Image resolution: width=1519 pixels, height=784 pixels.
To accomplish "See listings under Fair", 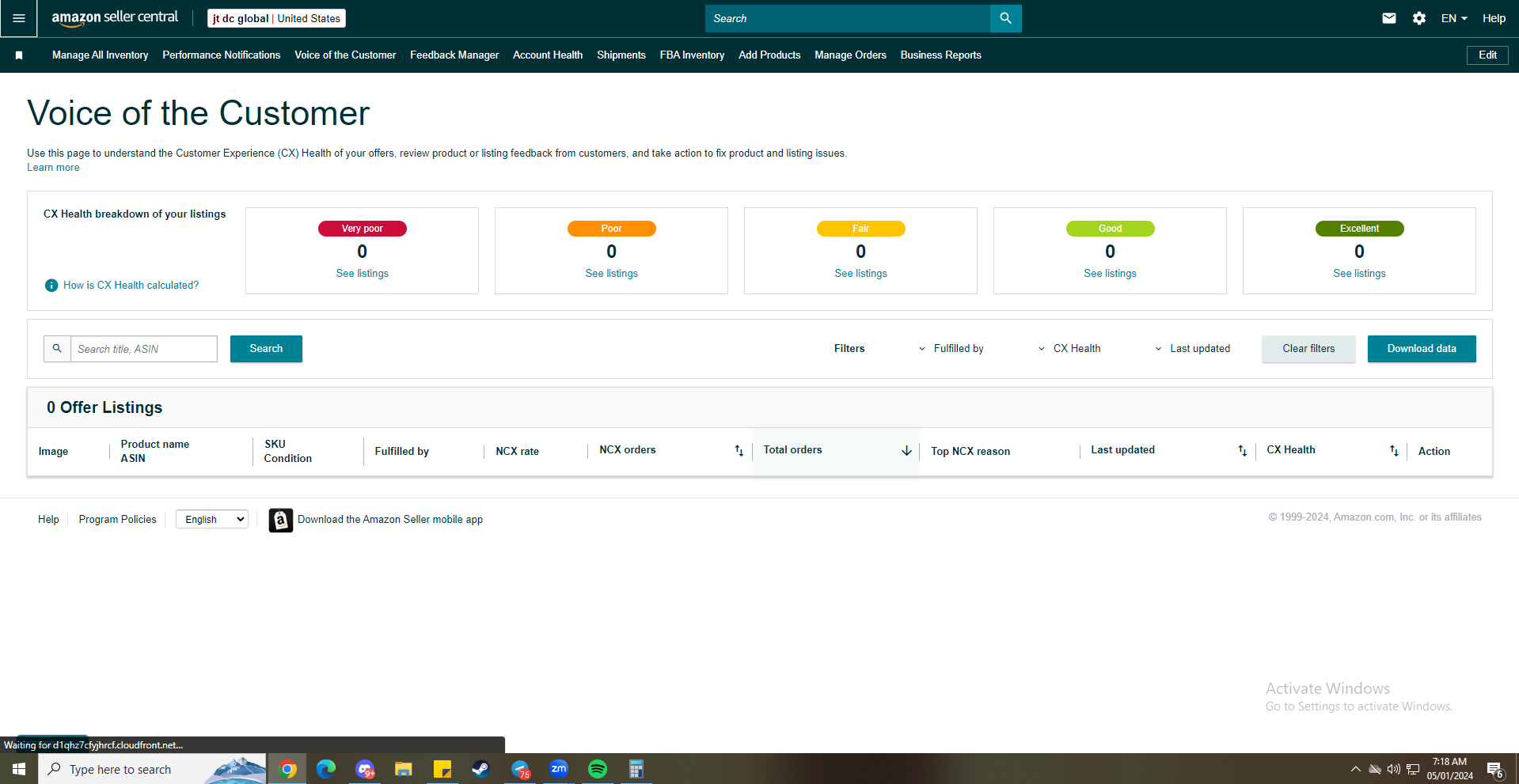I will point(861,274).
